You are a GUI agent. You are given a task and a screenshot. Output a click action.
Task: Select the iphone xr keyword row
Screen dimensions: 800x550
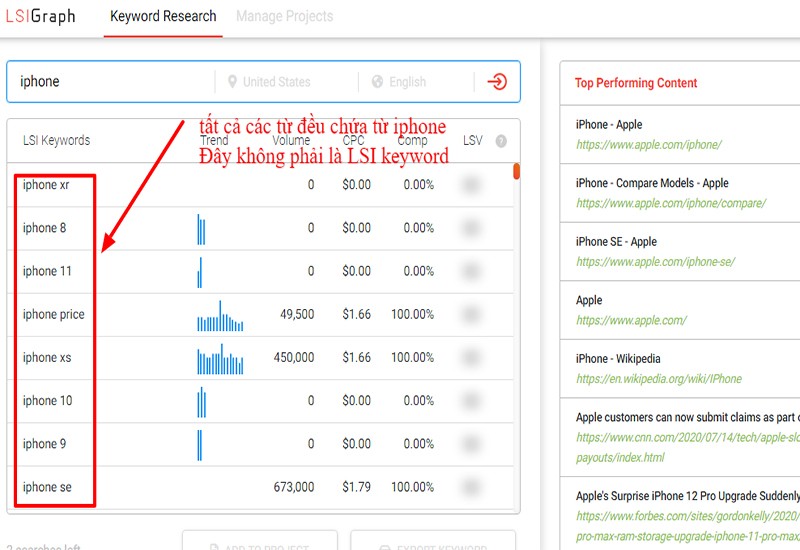pos(260,185)
